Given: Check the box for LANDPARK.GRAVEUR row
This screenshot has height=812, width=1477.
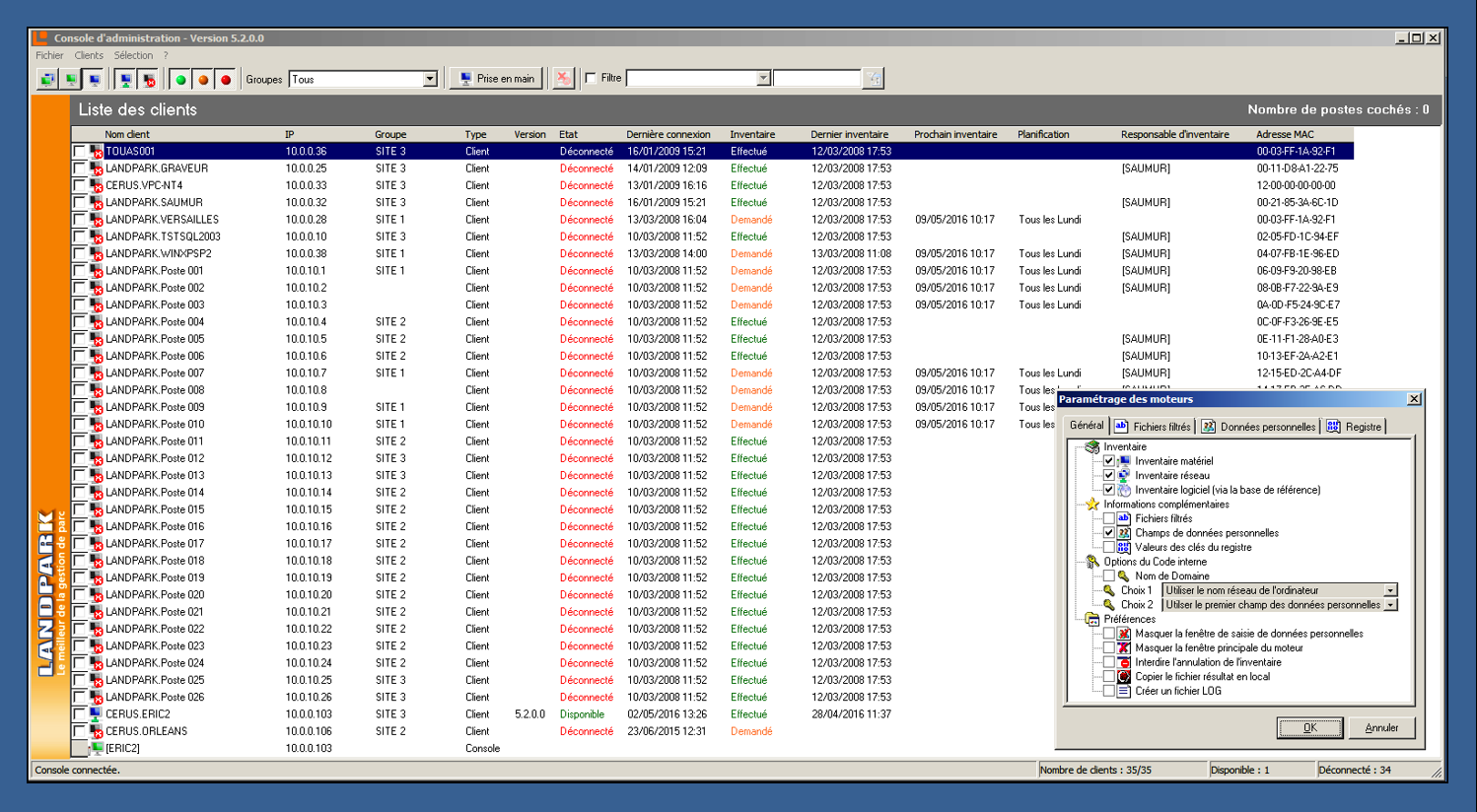Looking at the screenshot, I should 79,169.
